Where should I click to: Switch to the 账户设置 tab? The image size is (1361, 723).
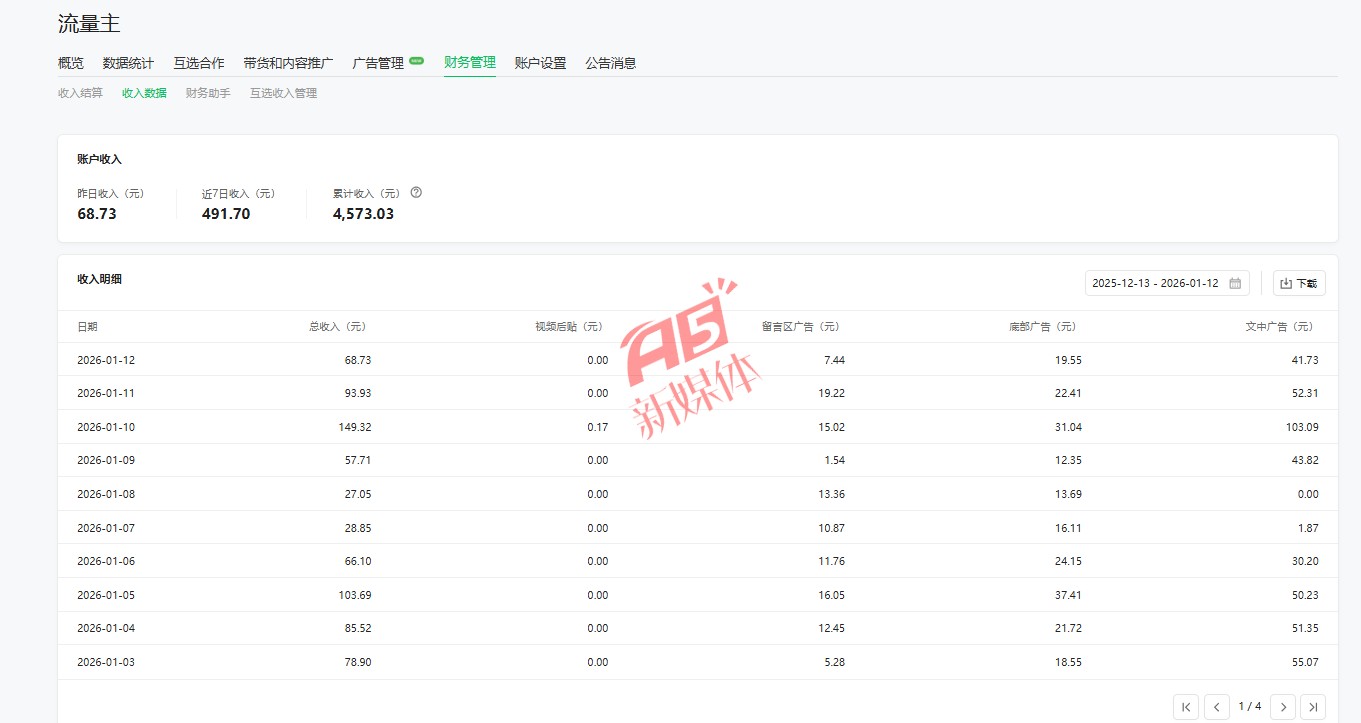(540, 63)
